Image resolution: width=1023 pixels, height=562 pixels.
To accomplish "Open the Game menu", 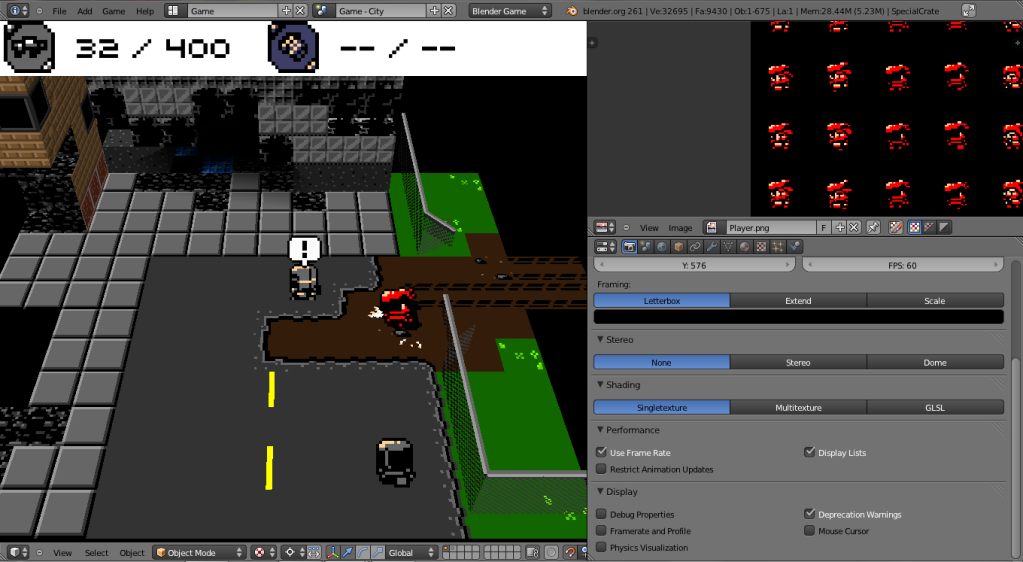I will 114,11.
